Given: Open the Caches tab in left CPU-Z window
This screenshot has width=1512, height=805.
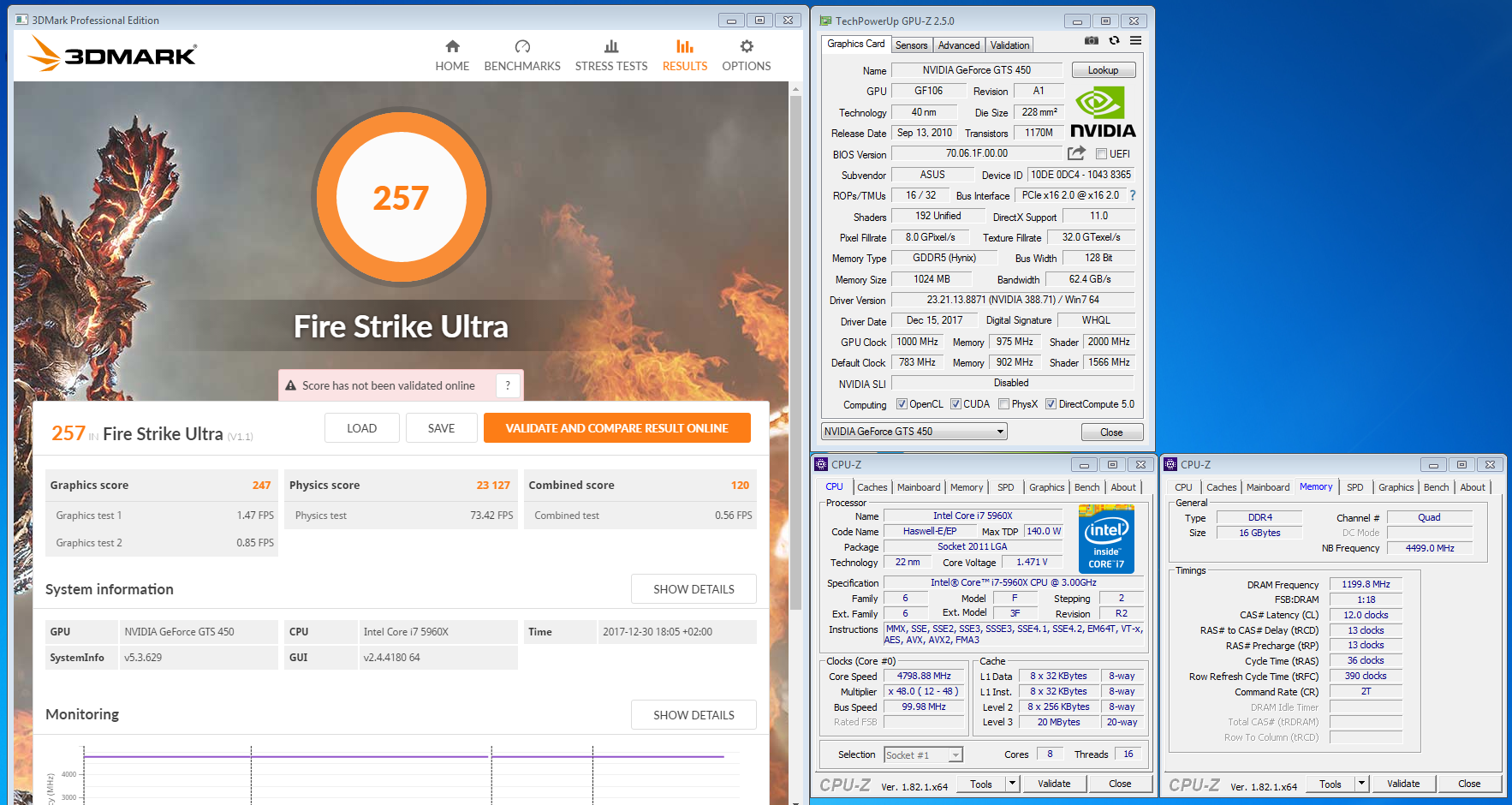Looking at the screenshot, I should click(872, 487).
